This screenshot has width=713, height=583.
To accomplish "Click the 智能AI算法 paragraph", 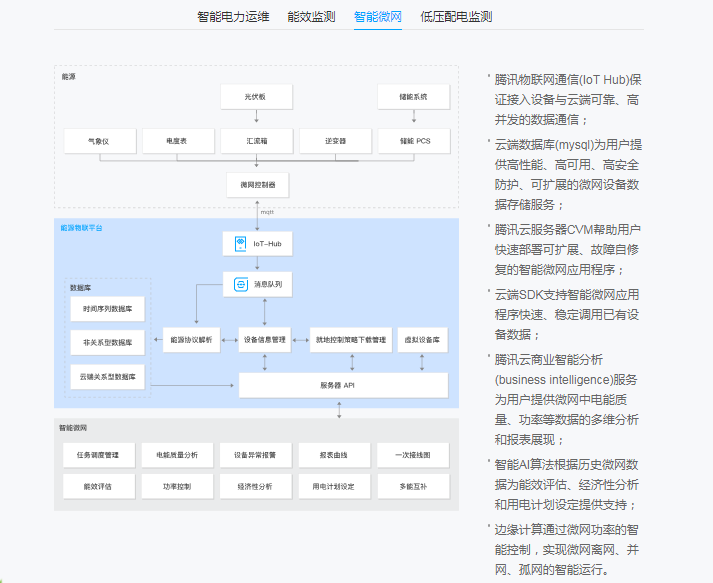I will click(x=567, y=485).
